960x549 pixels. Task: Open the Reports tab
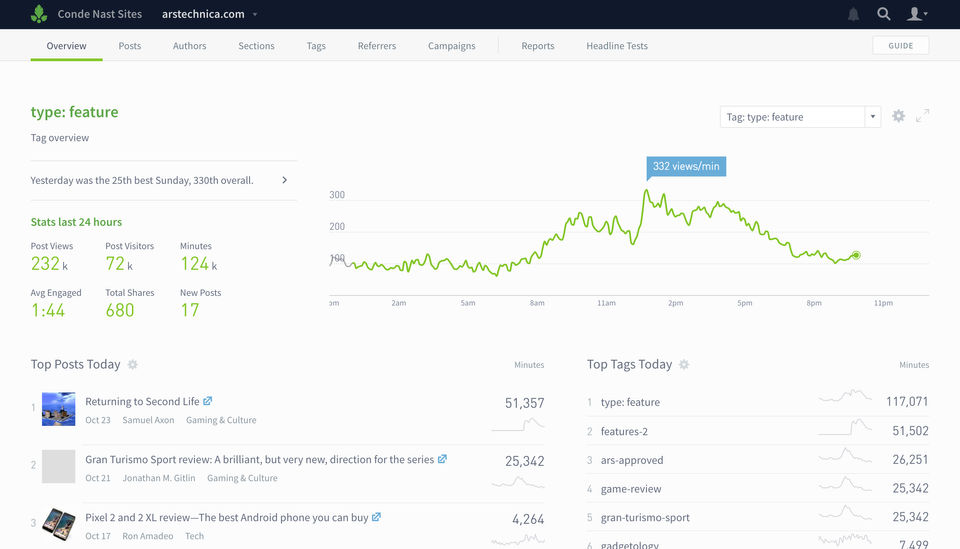(538, 46)
